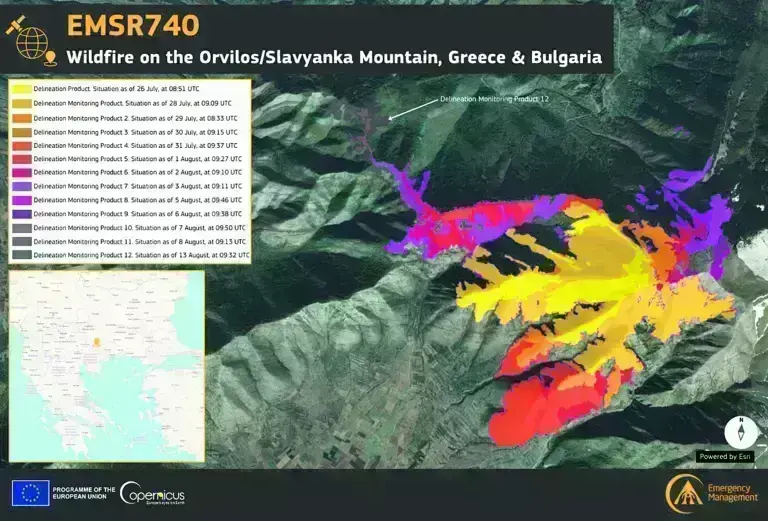Select 'Delineation Monitoring Product 4' legend text

coord(81,145)
